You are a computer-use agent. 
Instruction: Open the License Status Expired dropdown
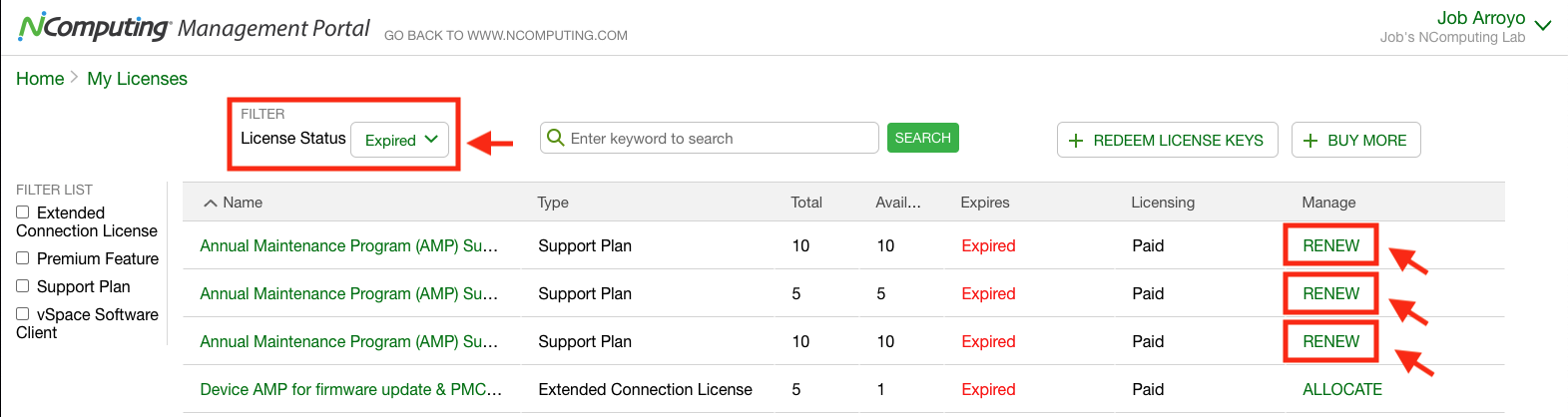tap(399, 140)
